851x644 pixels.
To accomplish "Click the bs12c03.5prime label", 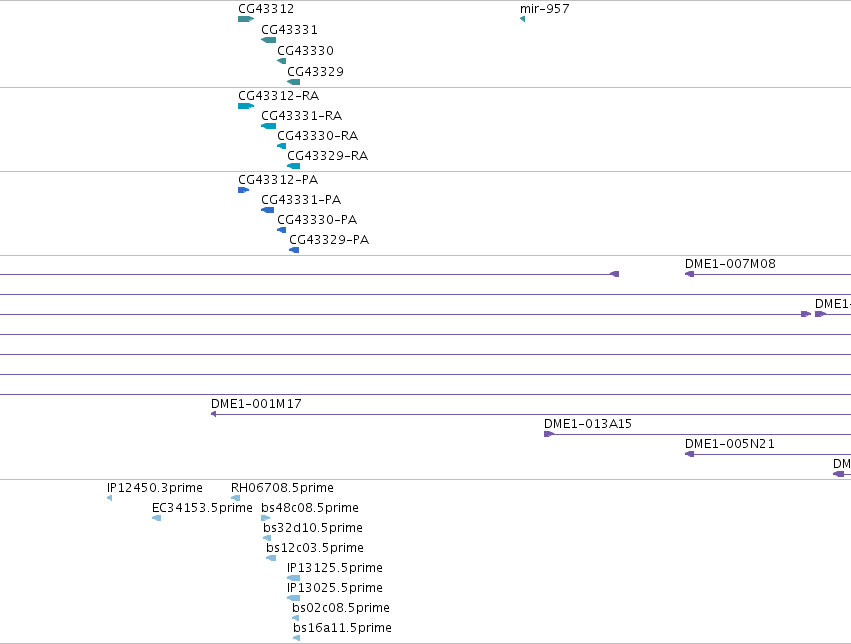I will [315, 548].
